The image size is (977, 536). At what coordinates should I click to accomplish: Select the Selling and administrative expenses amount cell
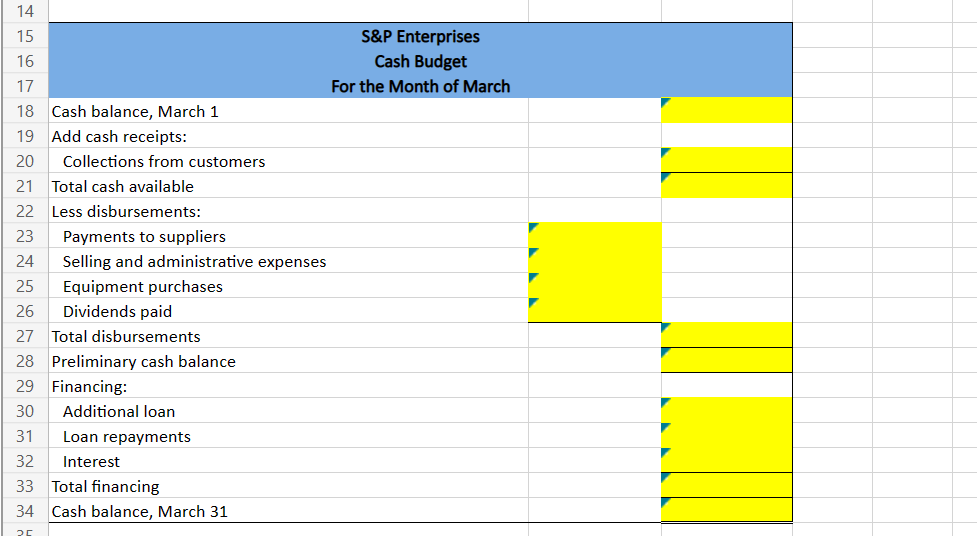coord(594,261)
